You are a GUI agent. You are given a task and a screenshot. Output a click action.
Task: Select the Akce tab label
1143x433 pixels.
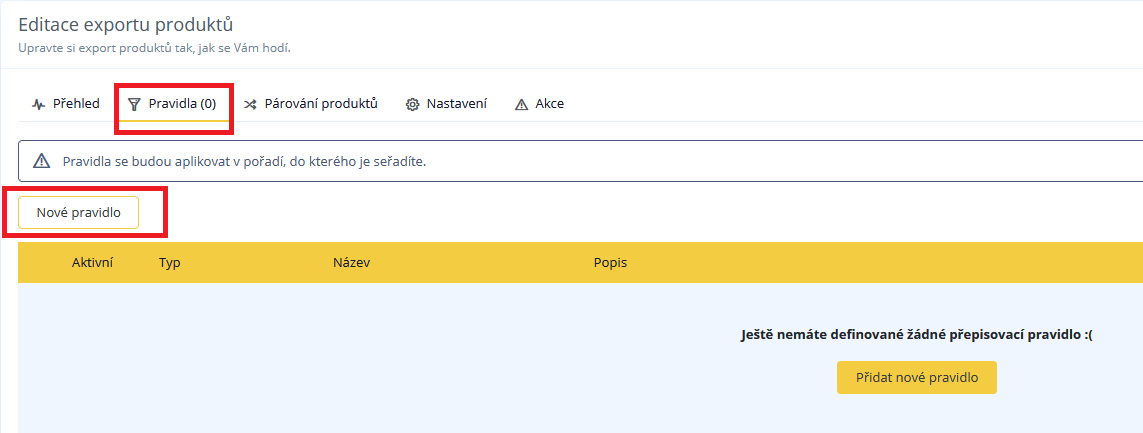(x=549, y=103)
